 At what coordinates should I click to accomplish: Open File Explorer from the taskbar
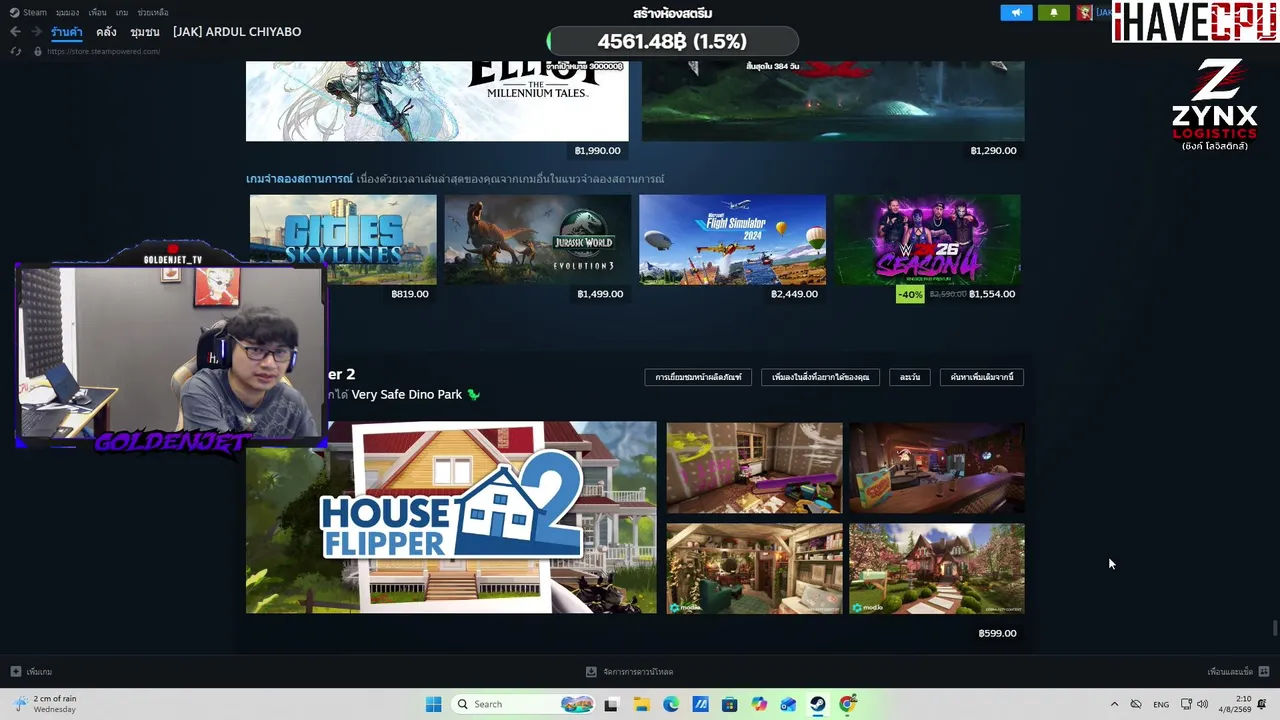tap(641, 704)
